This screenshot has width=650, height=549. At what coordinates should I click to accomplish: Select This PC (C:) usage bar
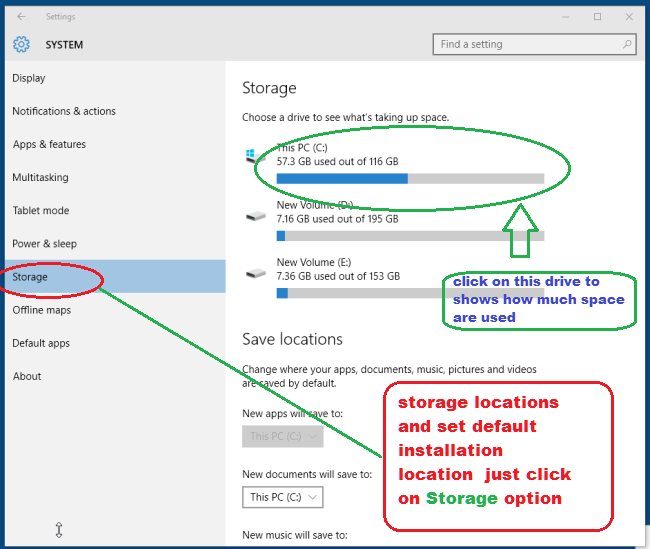(410, 179)
